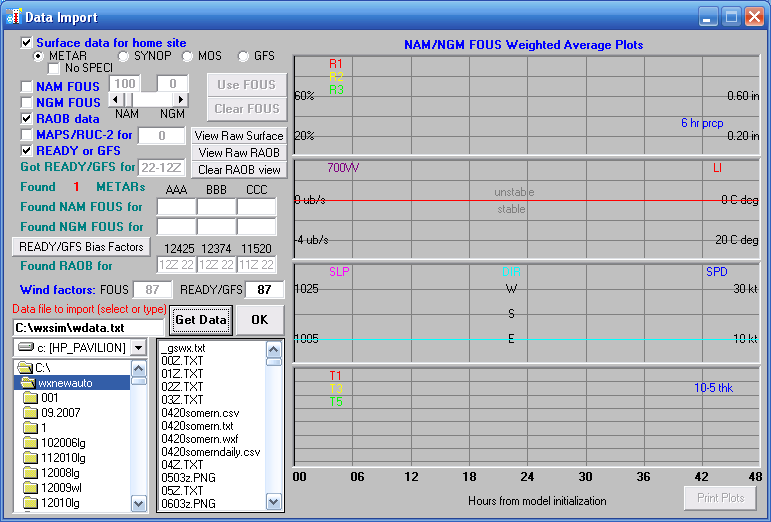The width and height of the screenshot is (771, 522).
Task: Toggle Surface data for home site checkbox
Action: (x=26, y=43)
